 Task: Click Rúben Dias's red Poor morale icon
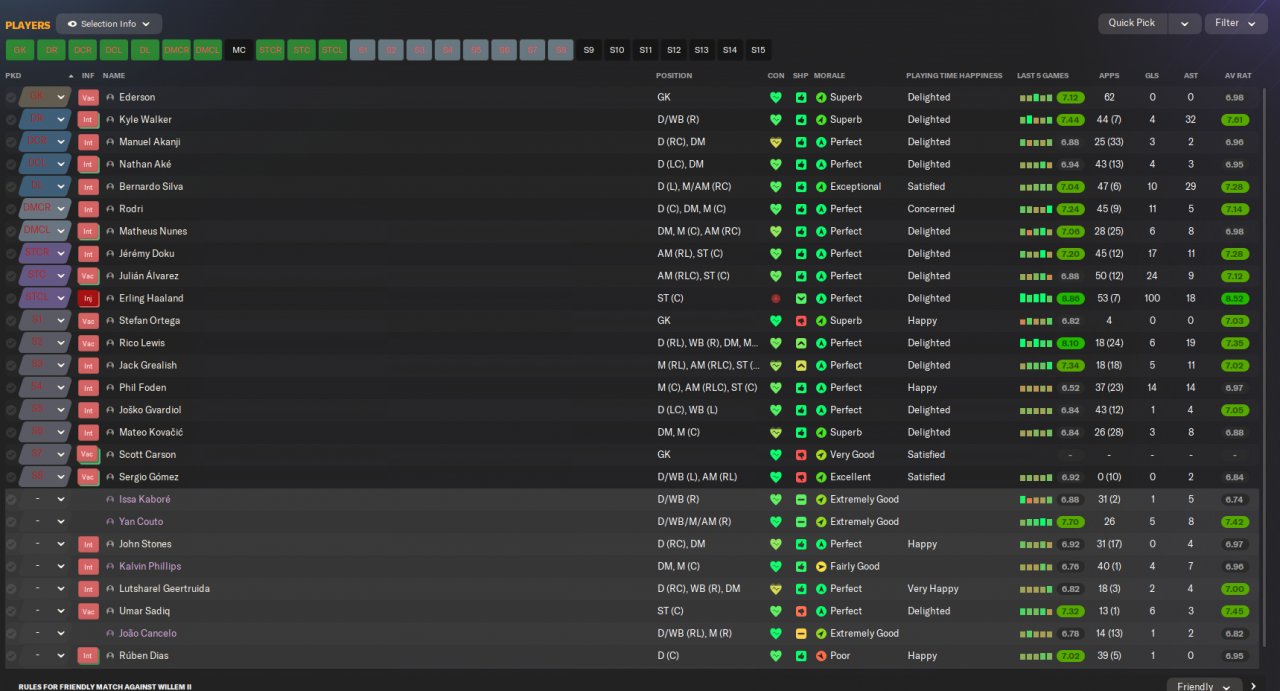point(821,656)
